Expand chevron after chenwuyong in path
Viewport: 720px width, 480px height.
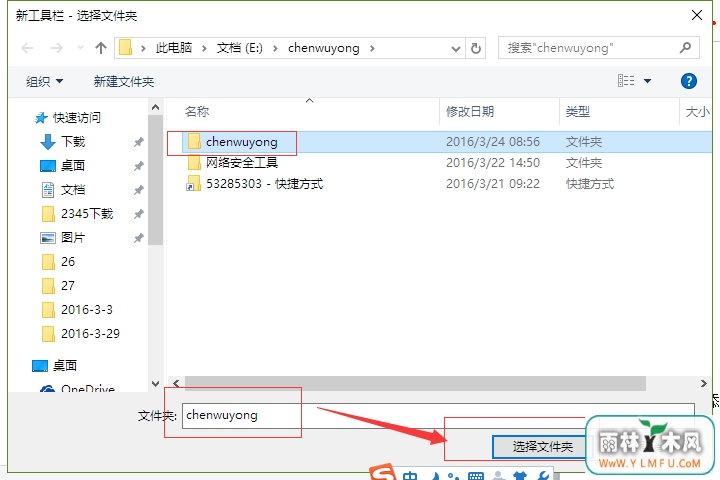pos(372,48)
